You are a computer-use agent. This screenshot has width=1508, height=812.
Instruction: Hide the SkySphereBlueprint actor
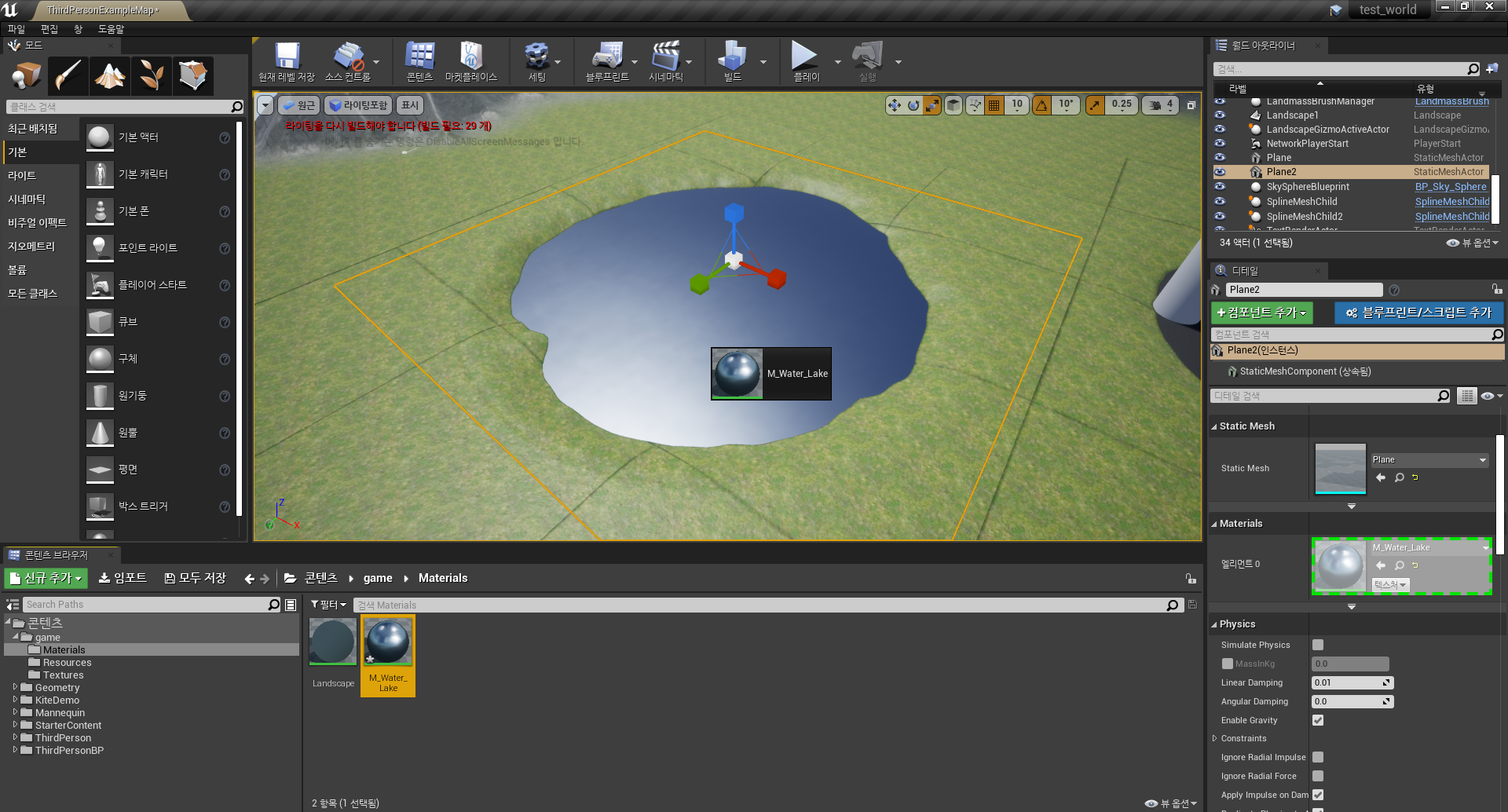(1220, 187)
